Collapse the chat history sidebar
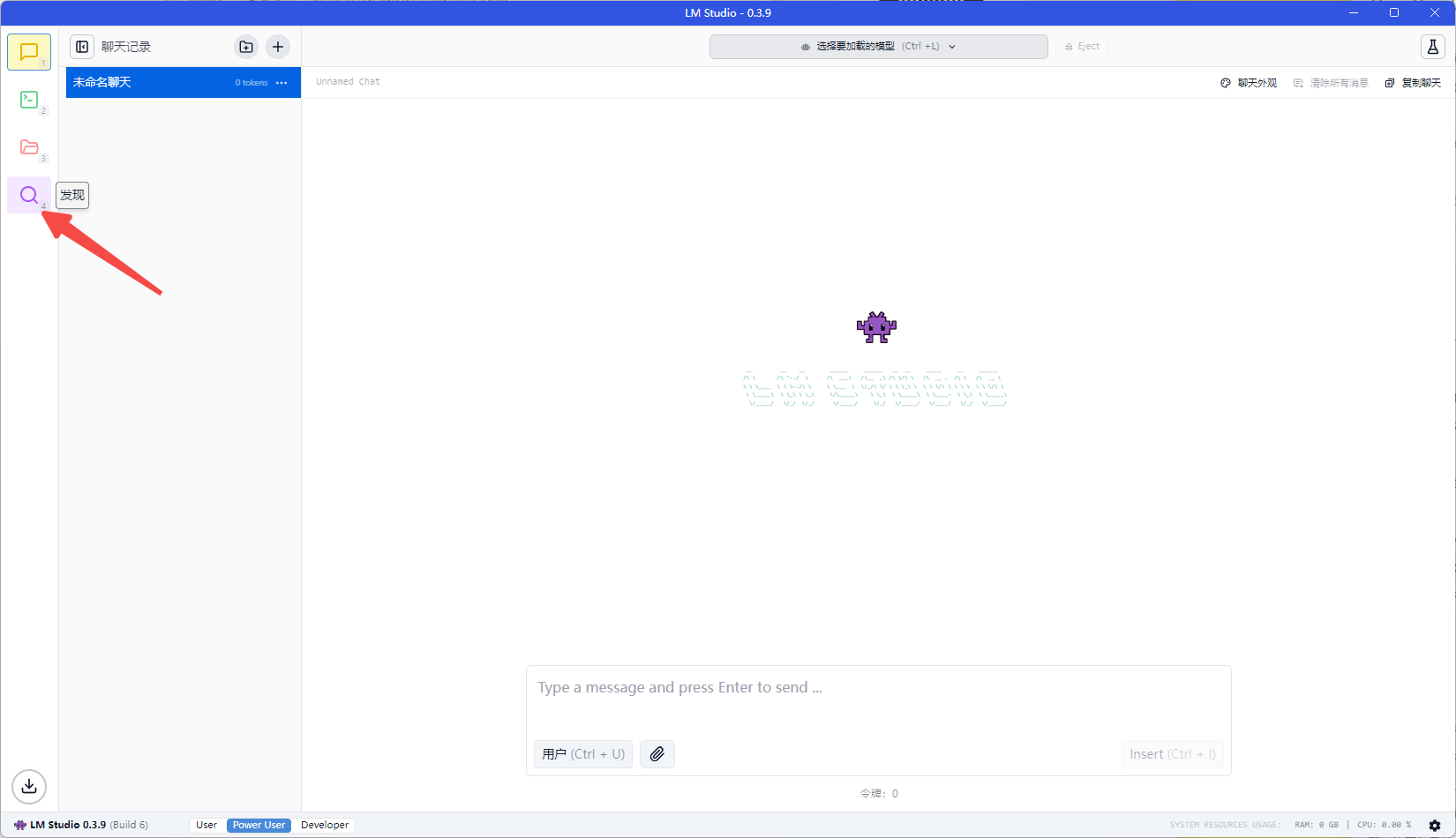Screen dimensions: 1456x838 point(82,47)
